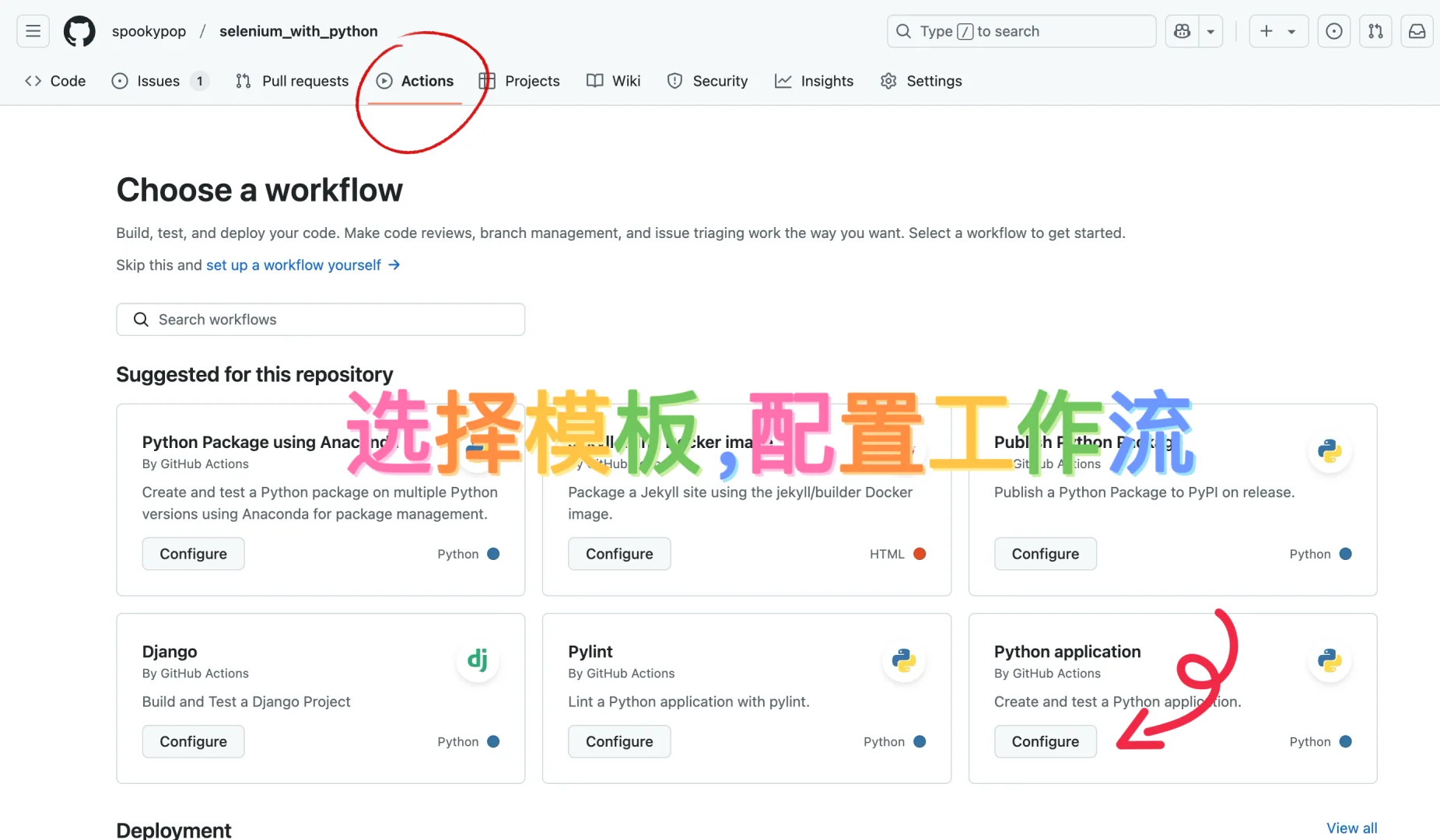The width and height of the screenshot is (1440, 840).
Task: Switch to the Actions tab
Action: 417,81
